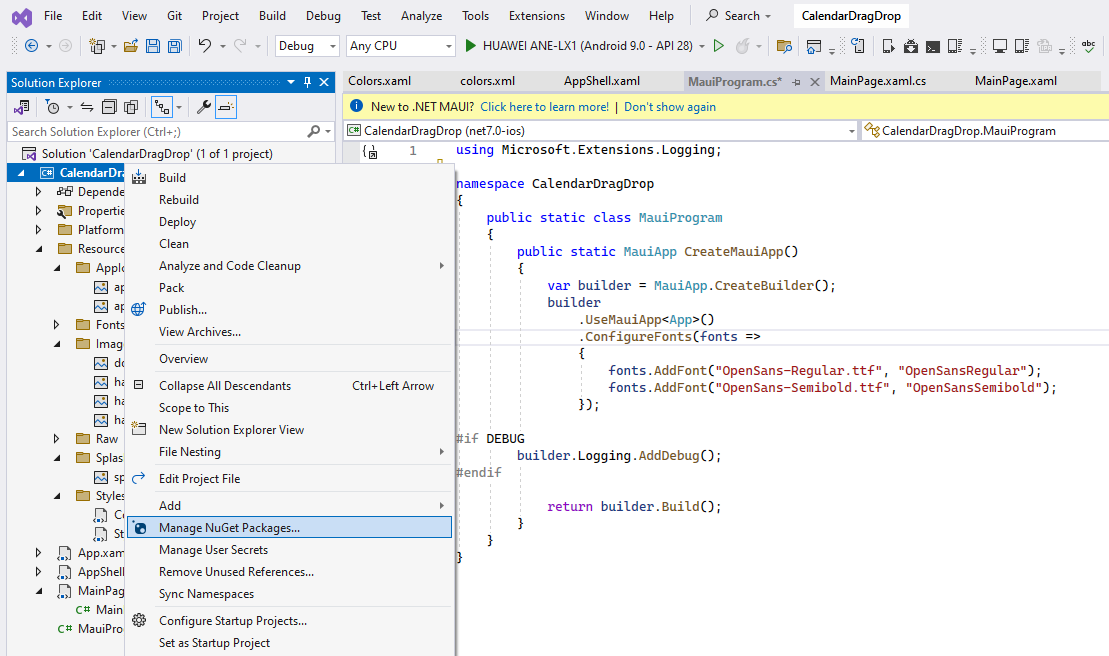Expand the Raw folder node
1109x656 pixels.
(57, 439)
